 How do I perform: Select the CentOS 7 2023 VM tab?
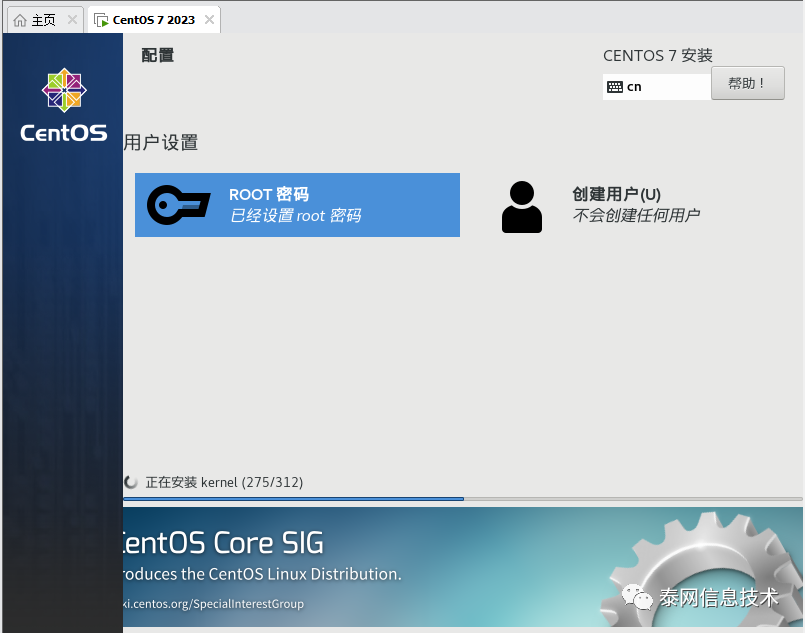click(x=154, y=20)
